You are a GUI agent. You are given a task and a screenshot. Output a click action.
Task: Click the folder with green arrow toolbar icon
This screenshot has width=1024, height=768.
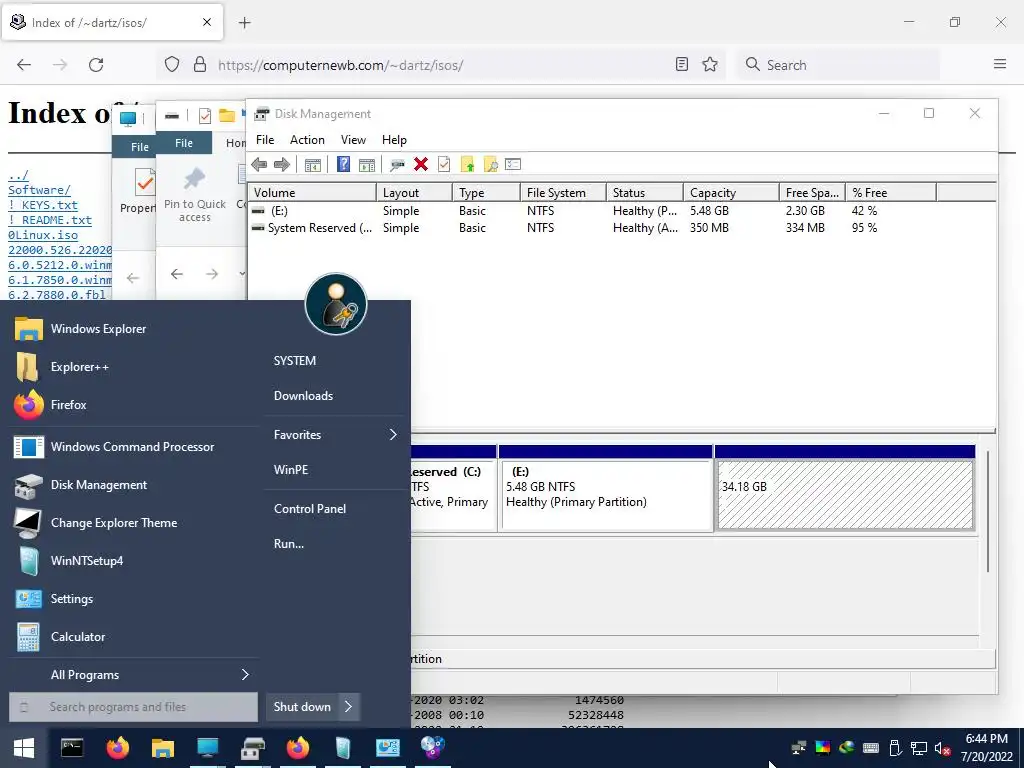click(x=468, y=165)
